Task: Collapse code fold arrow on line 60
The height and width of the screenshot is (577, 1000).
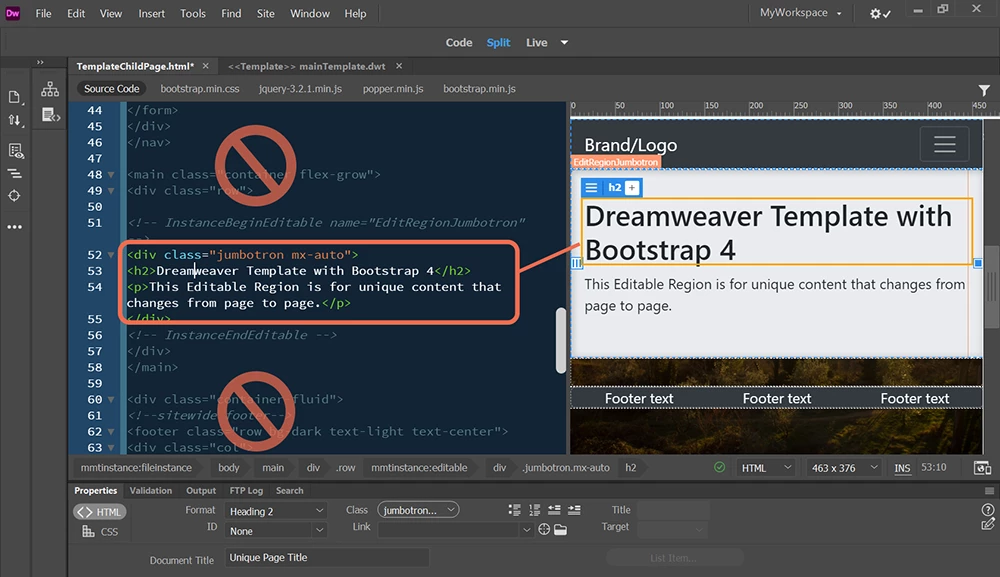Action: pos(111,400)
